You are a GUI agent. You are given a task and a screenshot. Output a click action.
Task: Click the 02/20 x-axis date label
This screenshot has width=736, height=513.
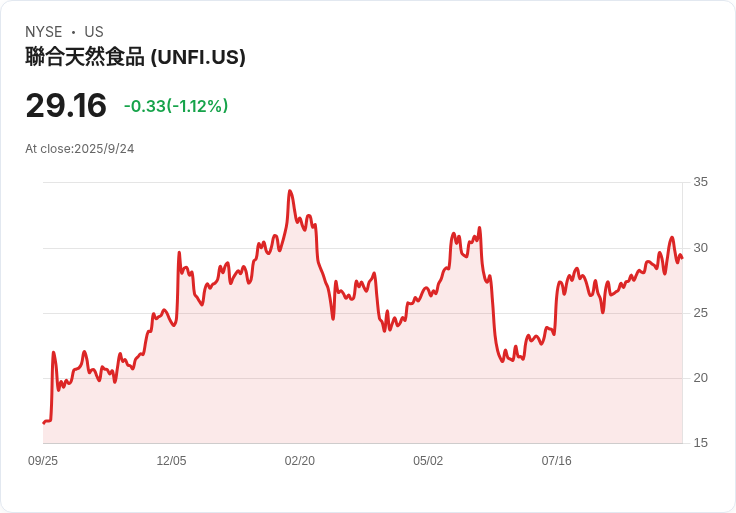(x=299, y=460)
